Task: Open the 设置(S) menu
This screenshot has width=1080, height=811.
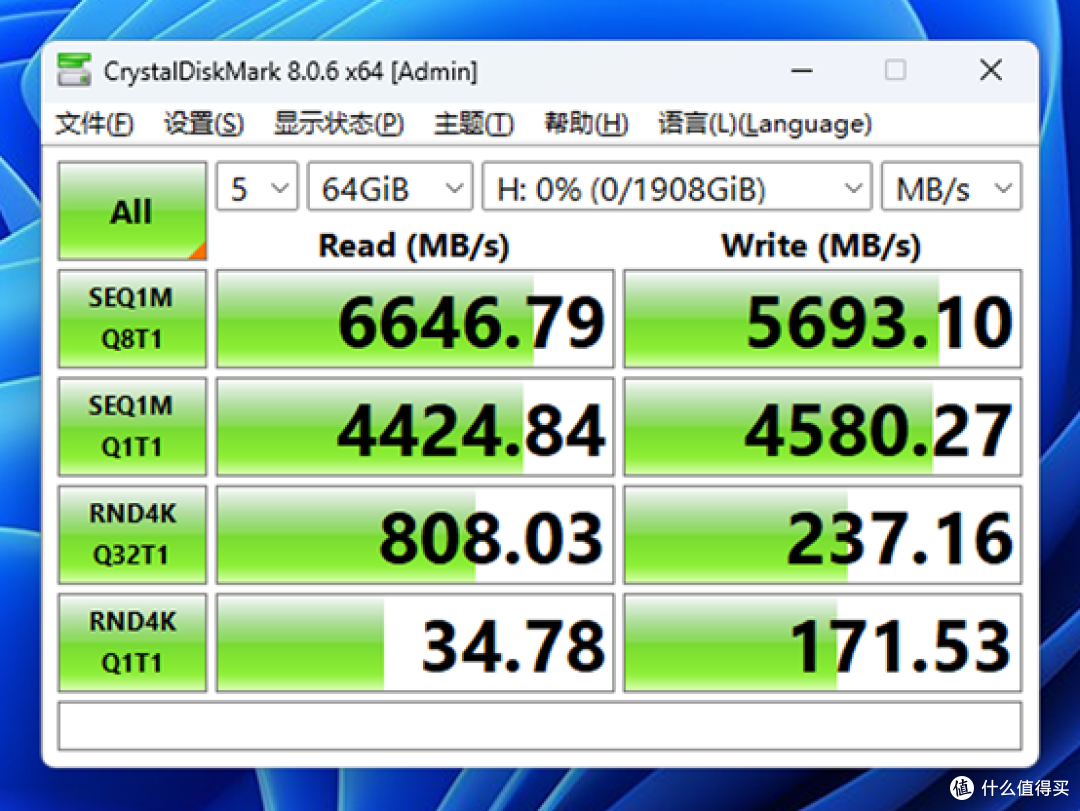Action: (x=204, y=124)
